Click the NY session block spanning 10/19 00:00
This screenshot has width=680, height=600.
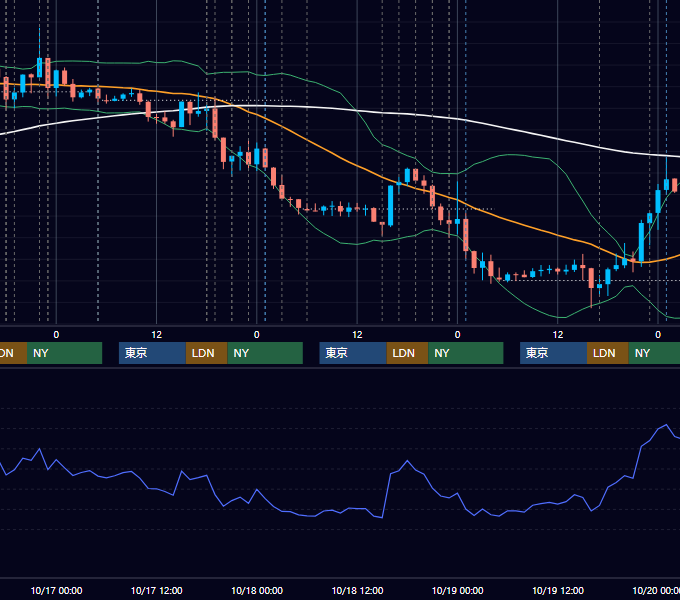(466, 353)
